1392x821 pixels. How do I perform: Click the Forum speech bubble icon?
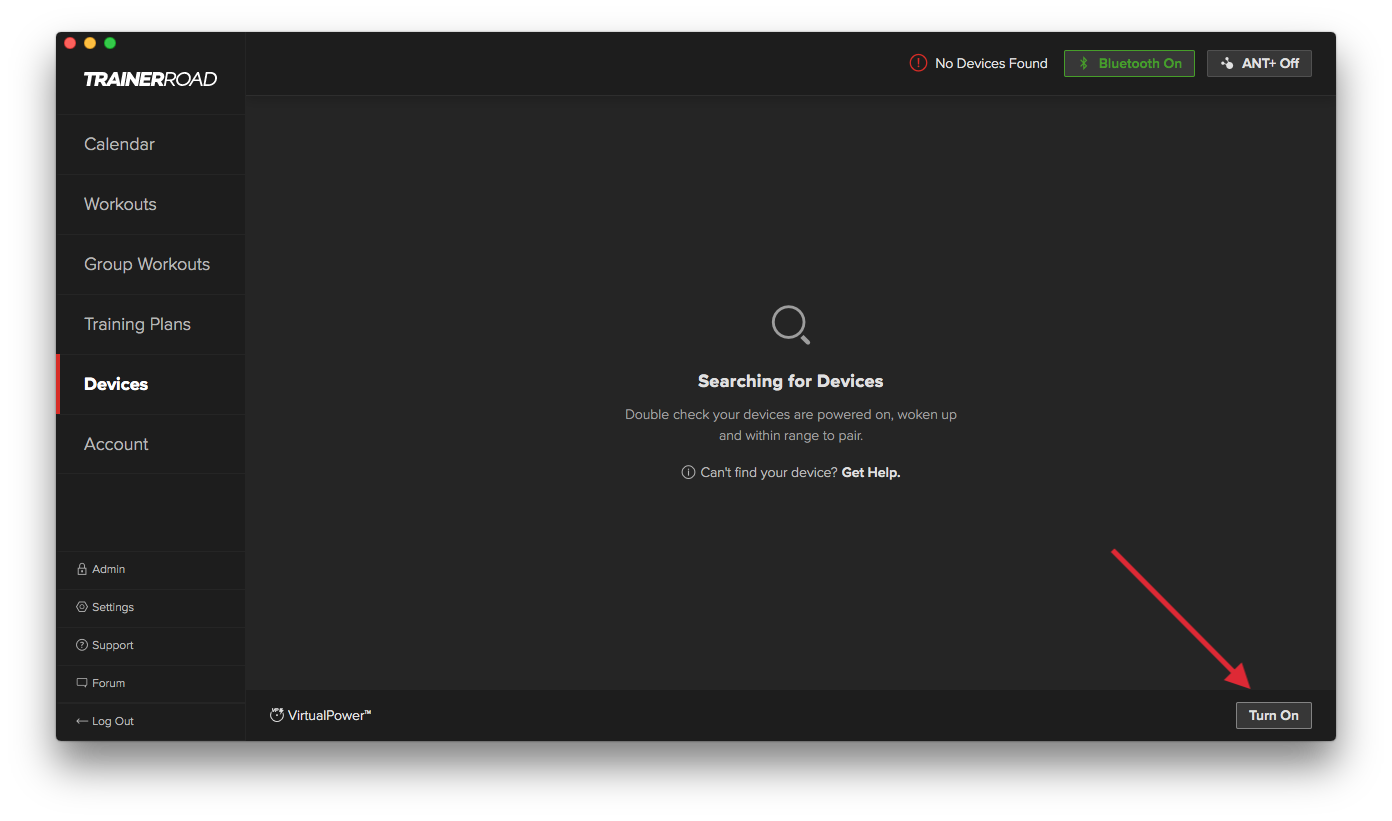pyautogui.click(x=82, y=683)
